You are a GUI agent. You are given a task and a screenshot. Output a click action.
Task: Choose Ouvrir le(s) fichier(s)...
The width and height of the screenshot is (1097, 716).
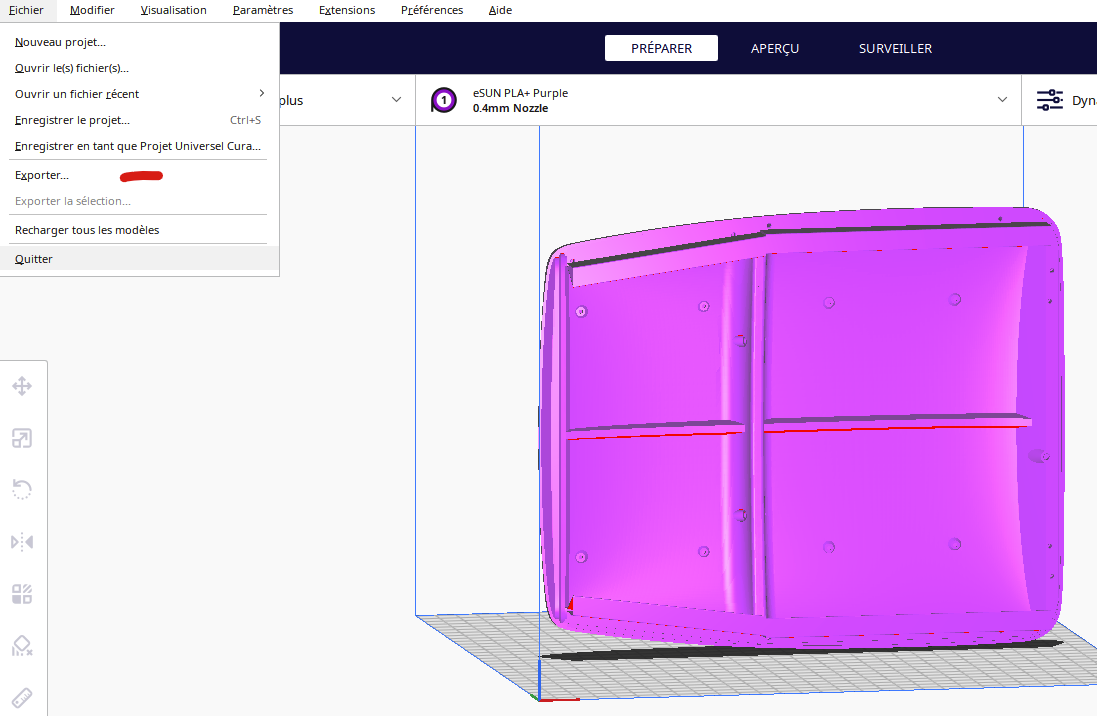(139, 68)
